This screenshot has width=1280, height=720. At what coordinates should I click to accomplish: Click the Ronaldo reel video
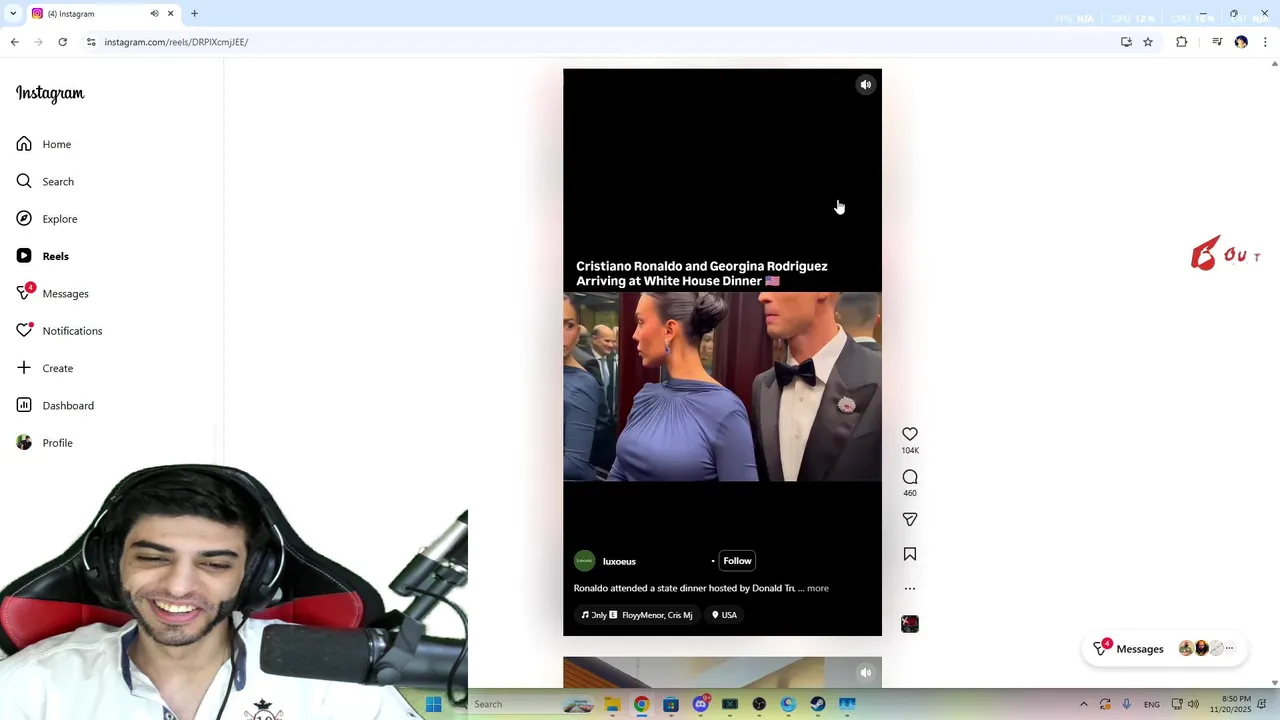tap(722, 352)
